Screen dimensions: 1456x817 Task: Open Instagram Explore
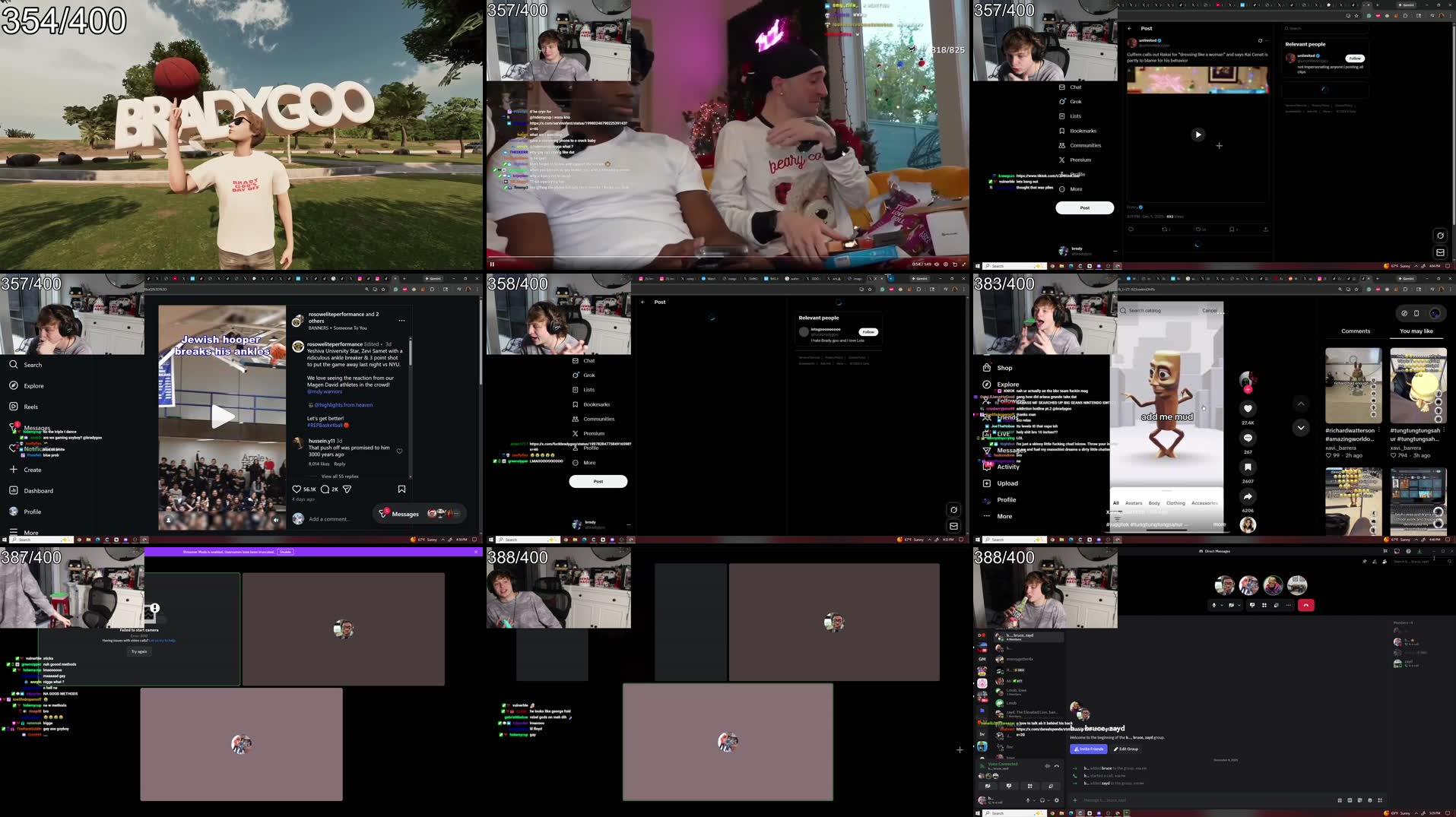[x=32, y=385]
